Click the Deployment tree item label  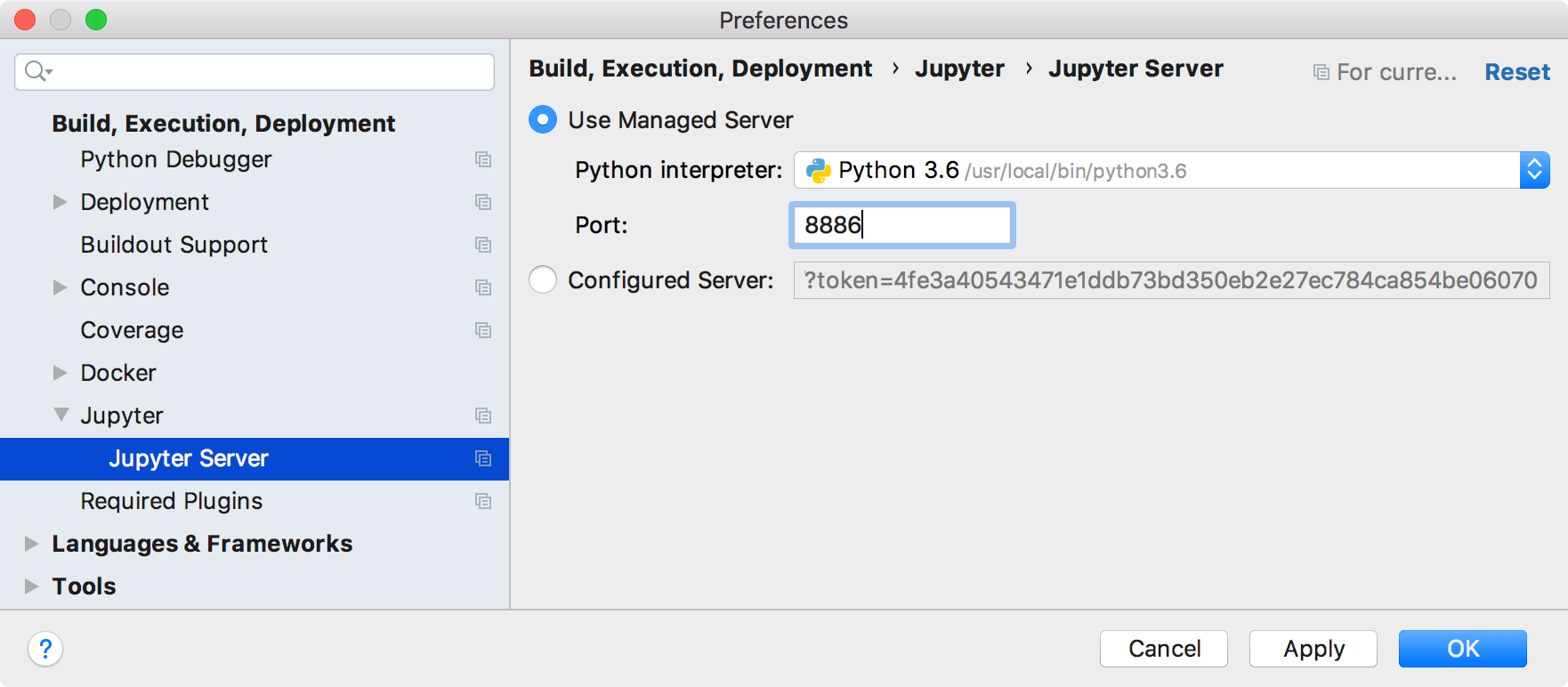[x=145, y=202]
